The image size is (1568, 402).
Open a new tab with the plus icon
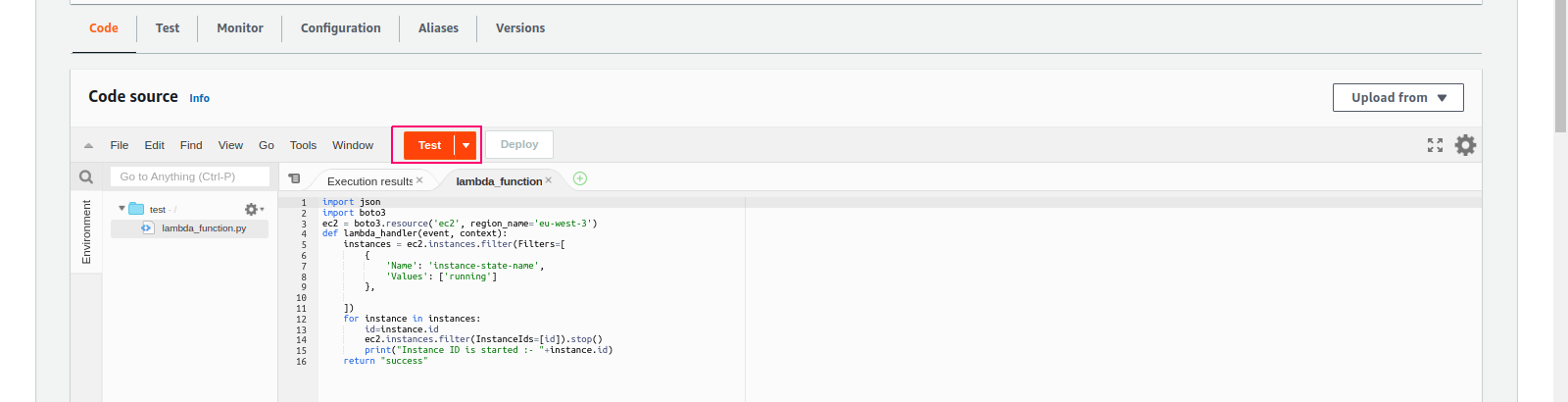click(580, 178)
